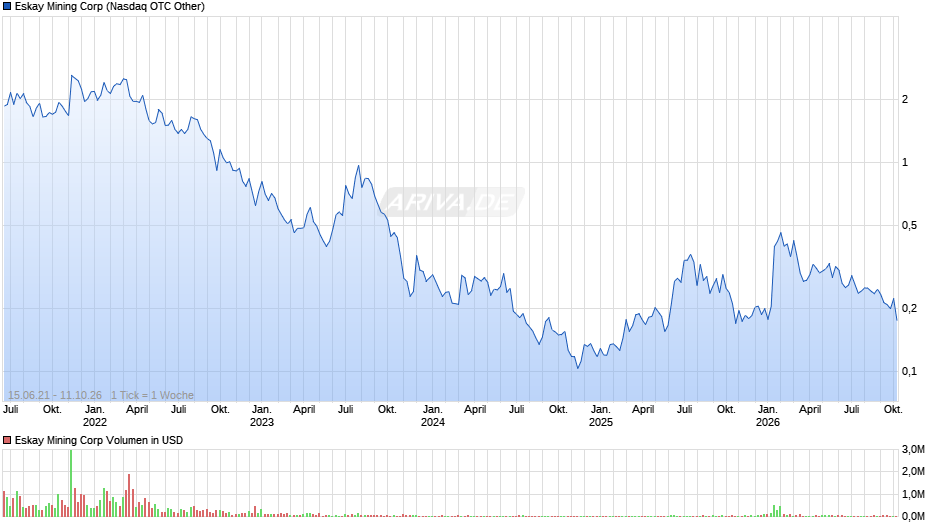This screenshot has height=526, width=940.
Task: Click the volume axis value '2,0M'
Action: [913, 471]
